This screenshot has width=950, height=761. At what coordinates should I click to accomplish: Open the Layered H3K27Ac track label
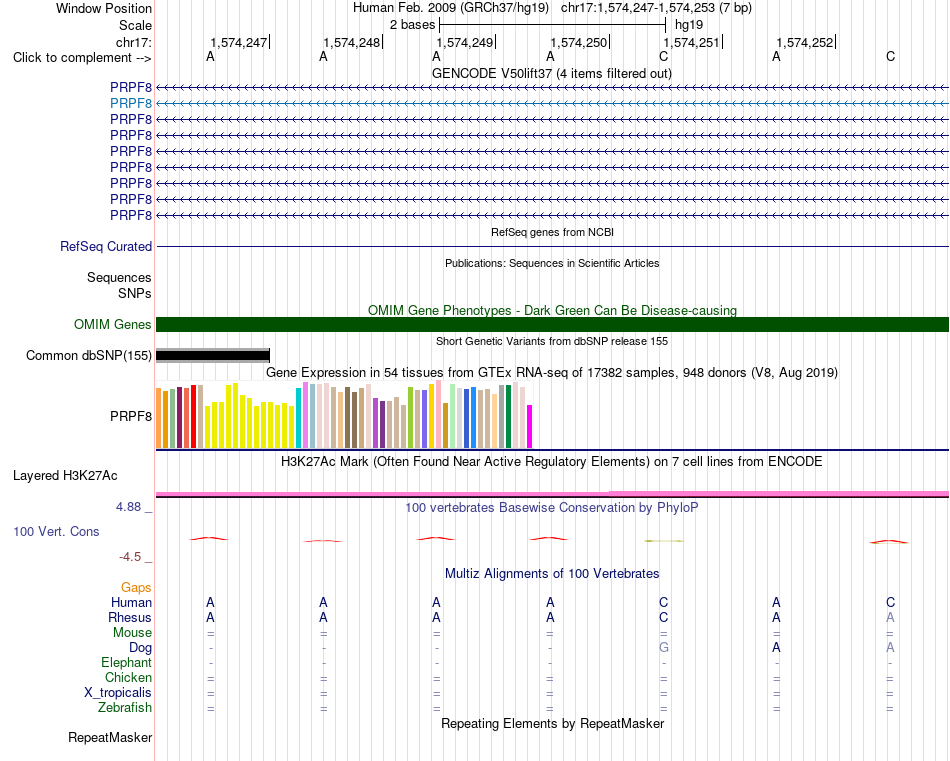pos(65,476)
